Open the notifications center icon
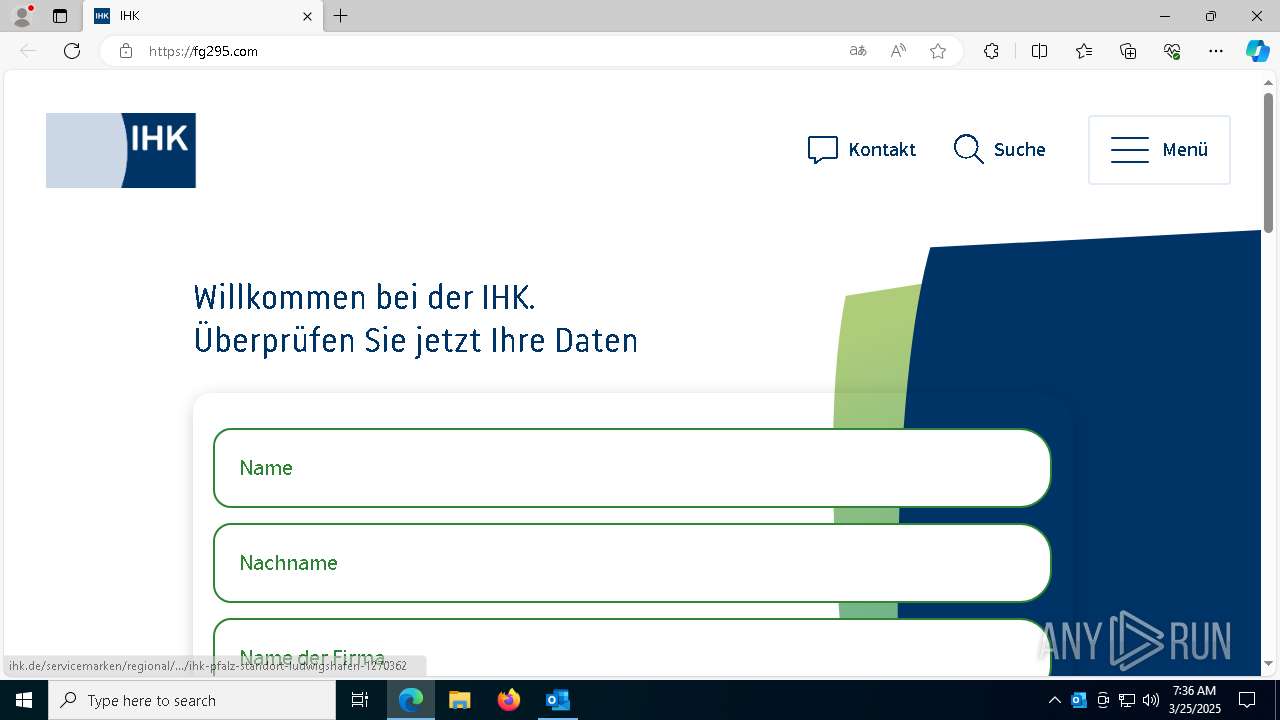 pyautogui.click(x=1247, y=700)
